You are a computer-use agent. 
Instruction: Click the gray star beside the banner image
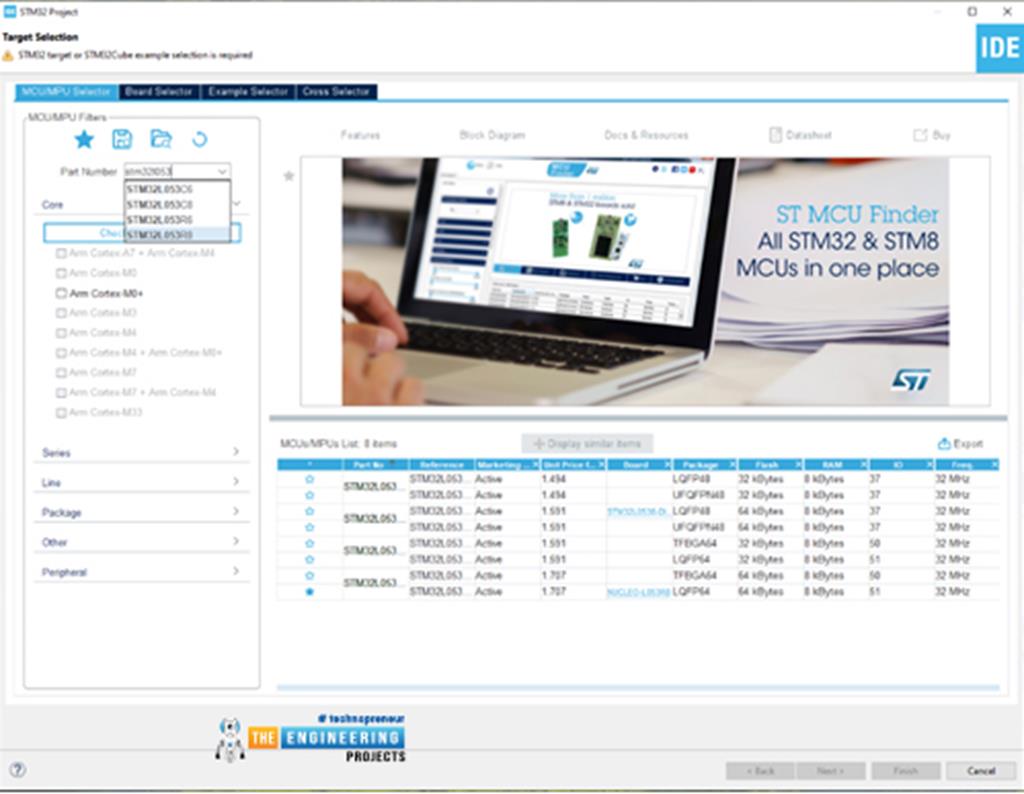click(x=289, y=176)
